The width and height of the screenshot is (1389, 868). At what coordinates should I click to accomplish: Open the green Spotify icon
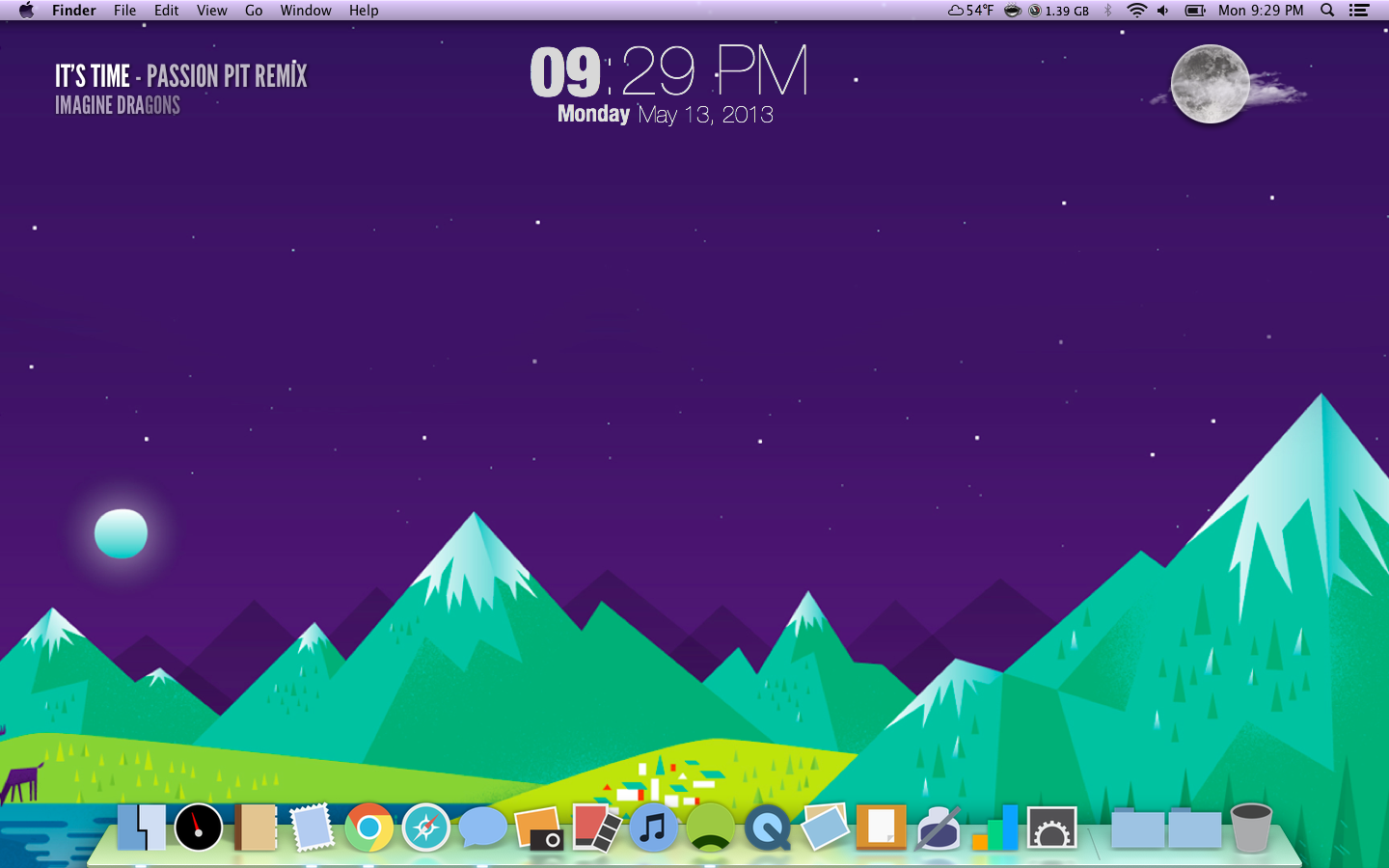pyautogui.click(x=711, y=827)
